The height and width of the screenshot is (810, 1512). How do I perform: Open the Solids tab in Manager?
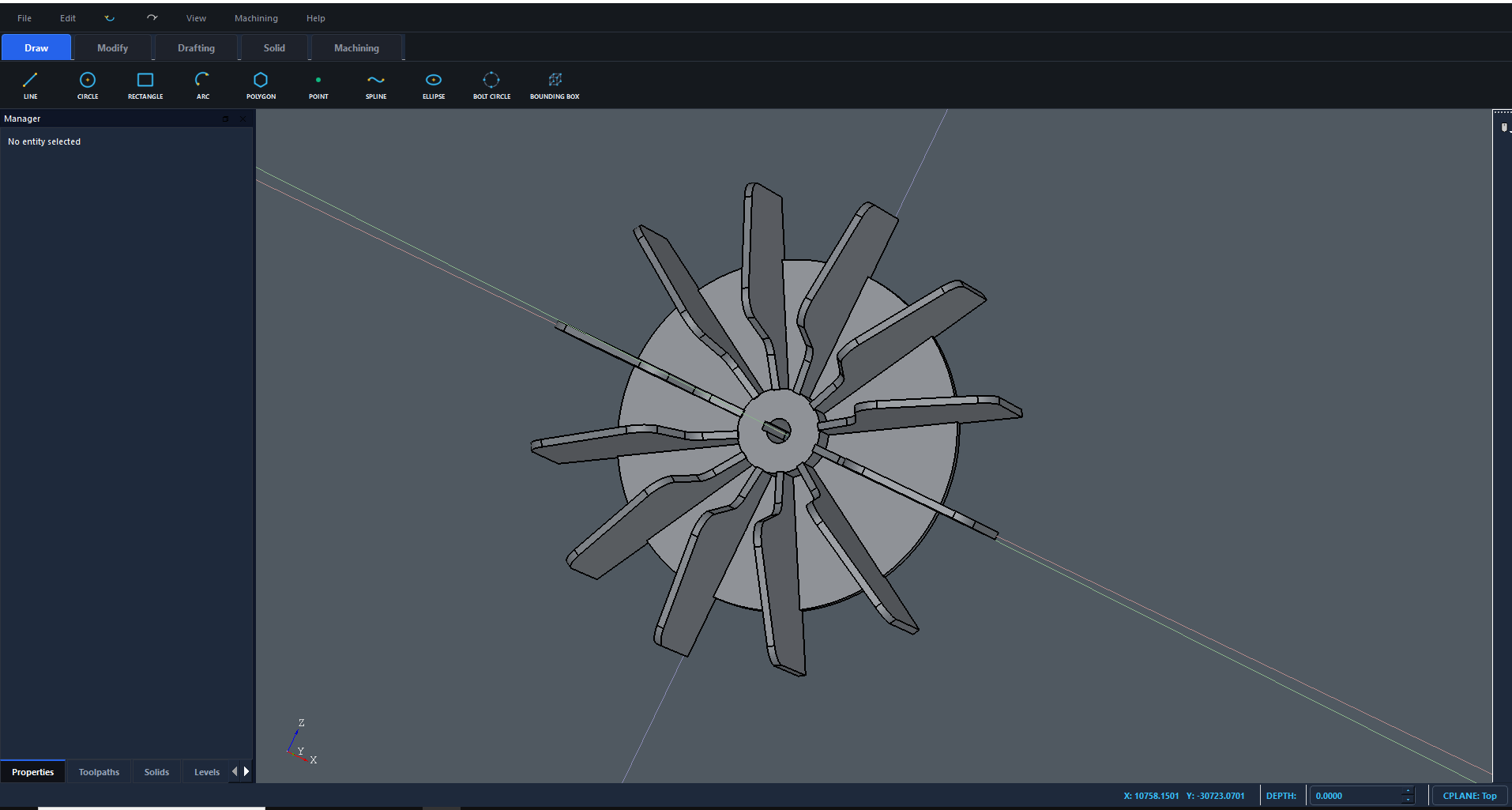(x=156, y=772)
